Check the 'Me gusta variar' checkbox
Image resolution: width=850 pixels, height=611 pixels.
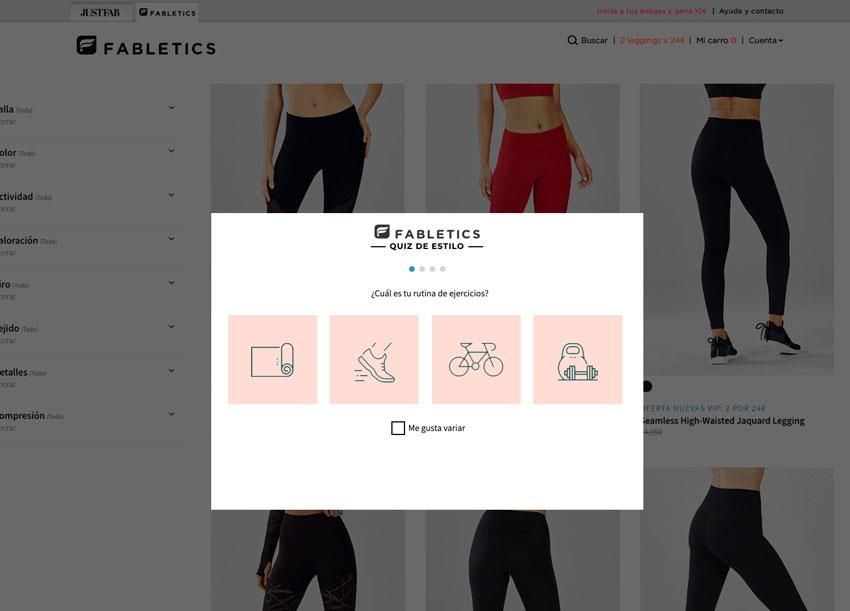[x=398, y=428]
